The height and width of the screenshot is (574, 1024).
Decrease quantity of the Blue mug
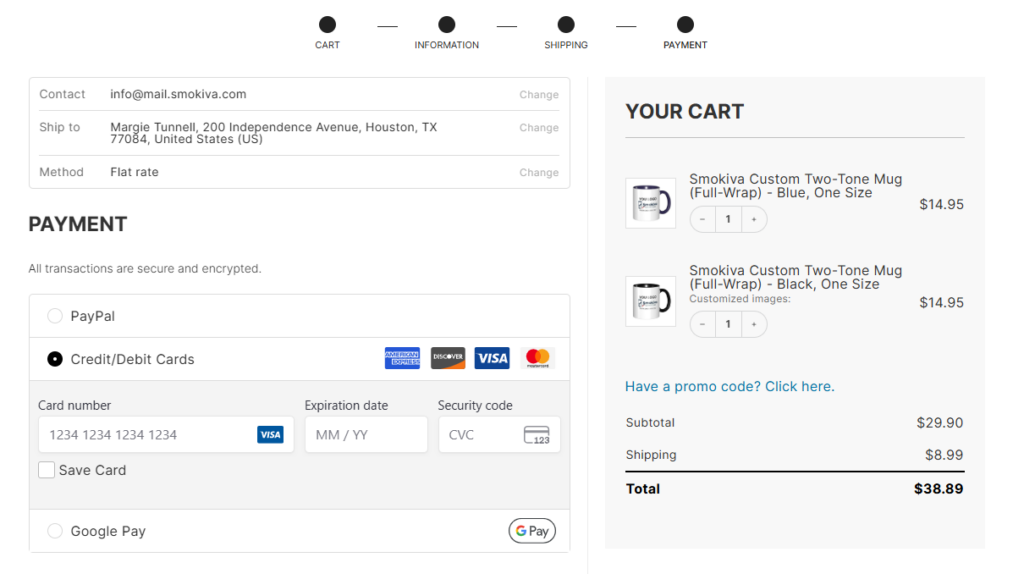(x=702, y=219)
